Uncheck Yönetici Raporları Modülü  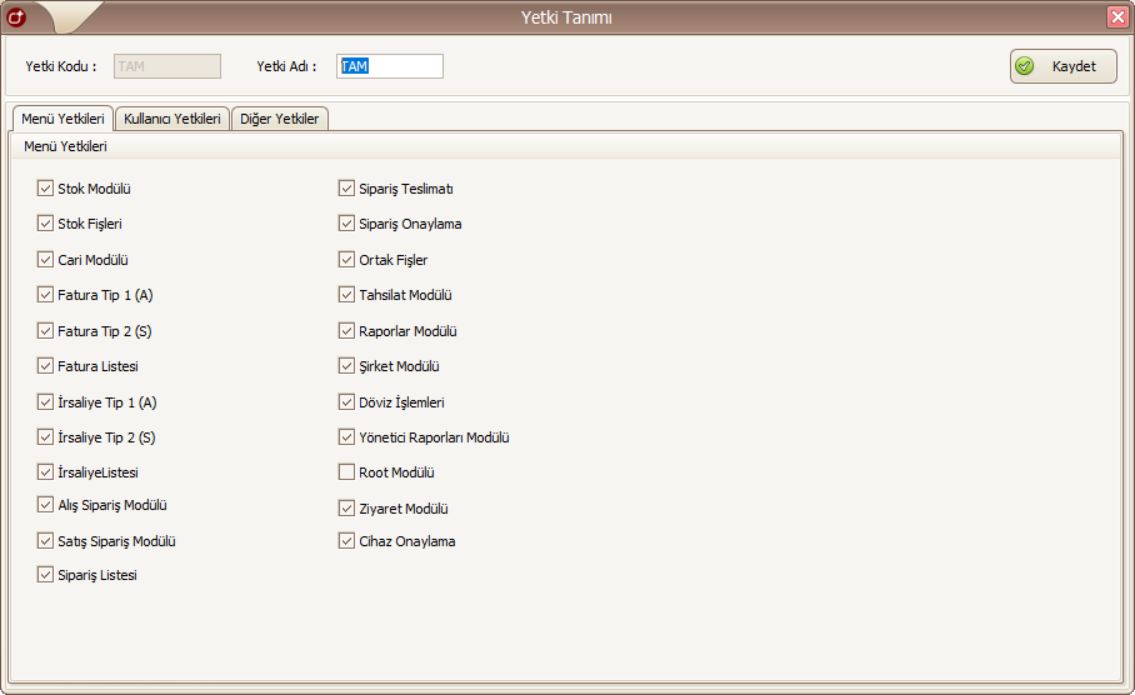pos(347,436)
